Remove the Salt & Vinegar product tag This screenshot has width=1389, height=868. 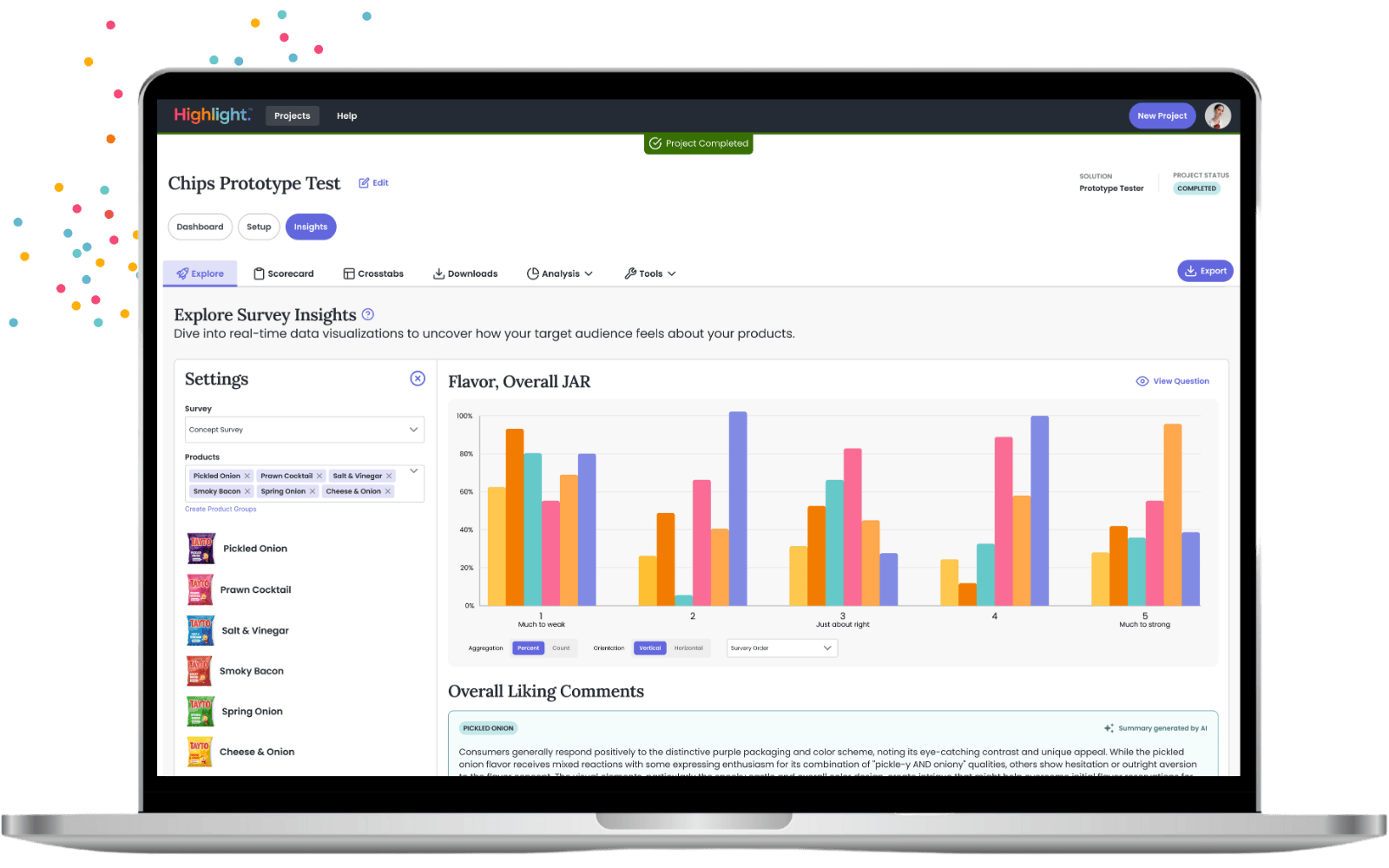[389, 476]
